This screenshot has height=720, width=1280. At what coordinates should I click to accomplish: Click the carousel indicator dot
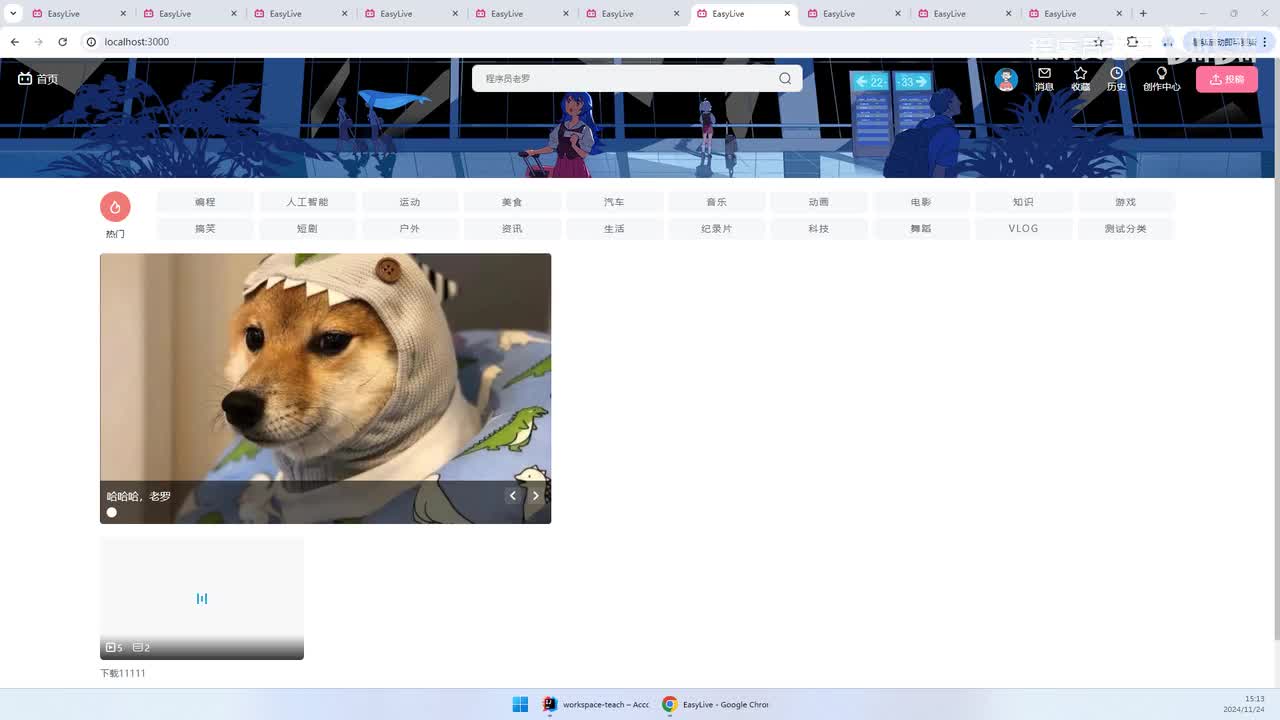(x=112, y=512)
